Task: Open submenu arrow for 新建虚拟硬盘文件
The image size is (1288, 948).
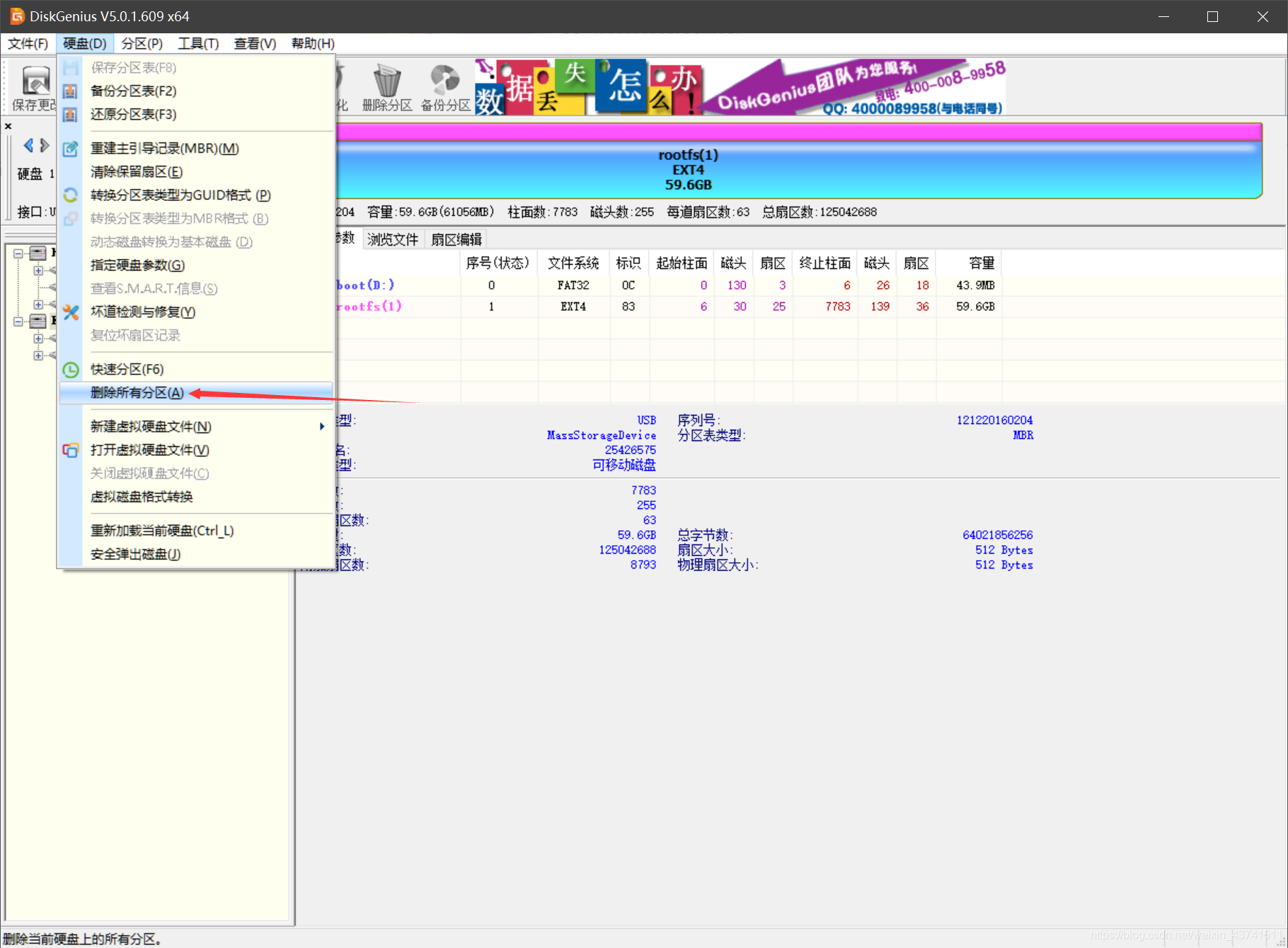Action: (x=322, y=426)
